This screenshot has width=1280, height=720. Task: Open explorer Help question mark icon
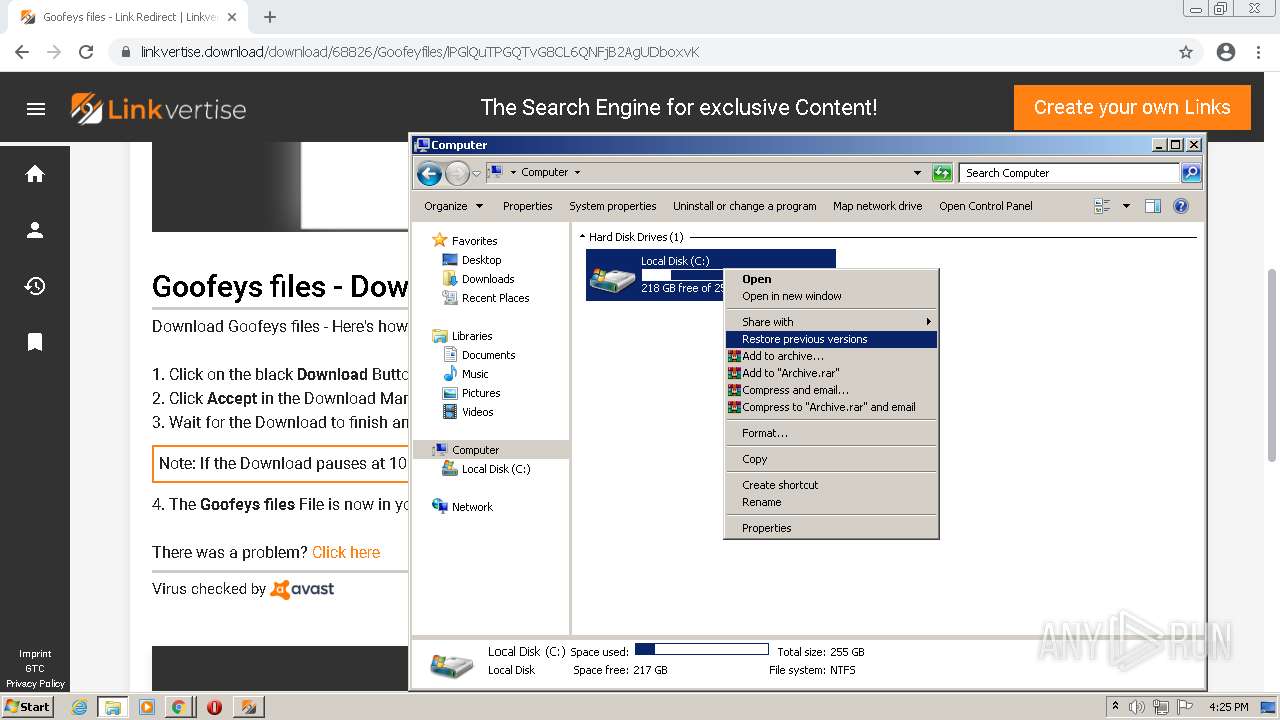(x=1181, y=206)
